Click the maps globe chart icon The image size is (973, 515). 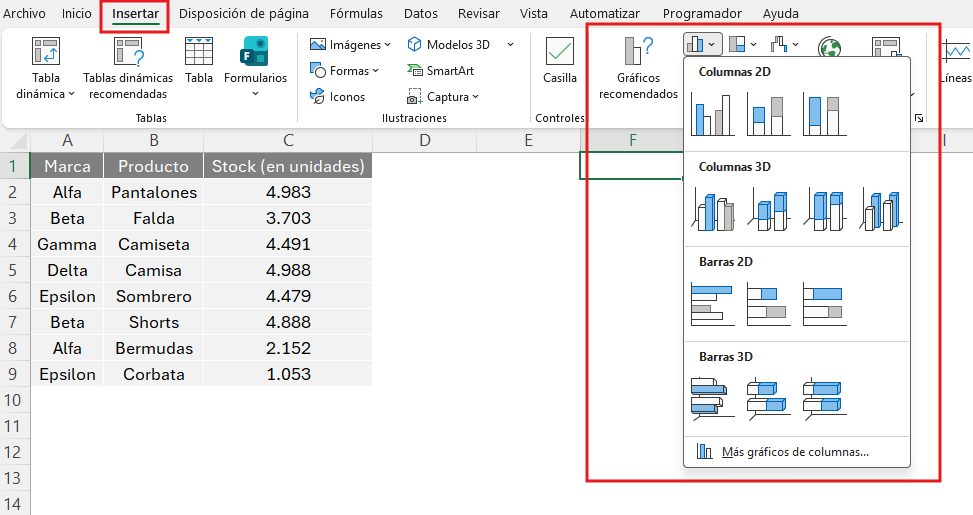pyautogui.click(x=830, y=47)
